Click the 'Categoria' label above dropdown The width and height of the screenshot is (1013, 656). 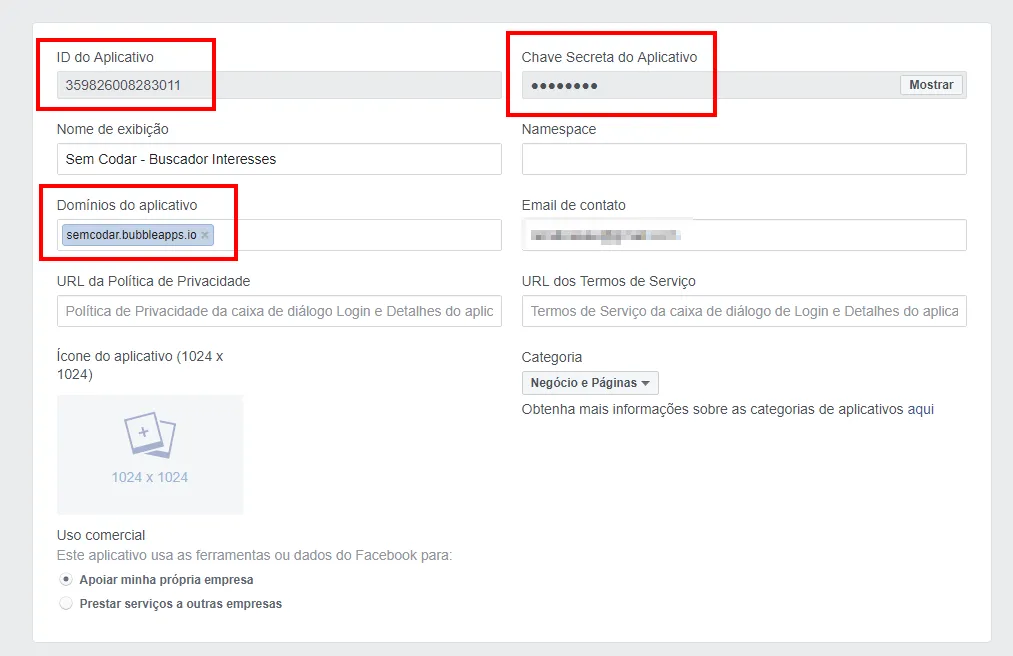coord(552,357)
